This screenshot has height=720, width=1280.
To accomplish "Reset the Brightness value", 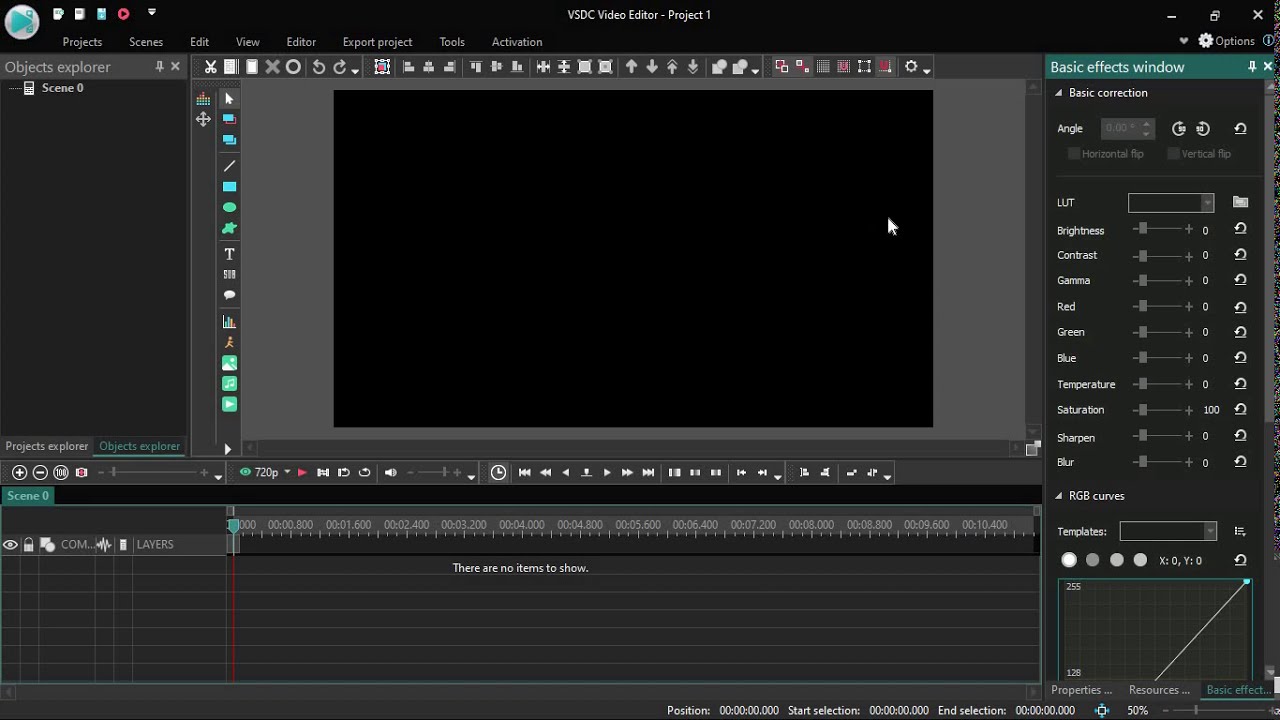I will [1240, 229].
